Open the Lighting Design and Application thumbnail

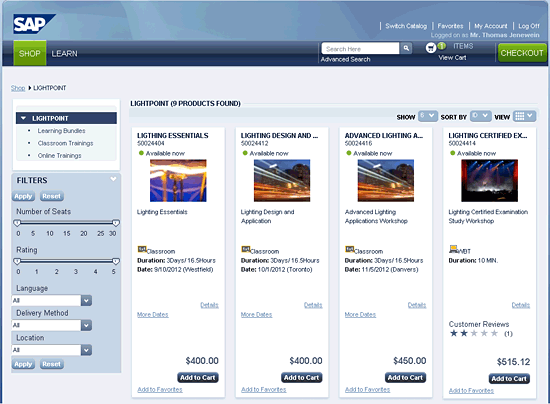[282, 181]
